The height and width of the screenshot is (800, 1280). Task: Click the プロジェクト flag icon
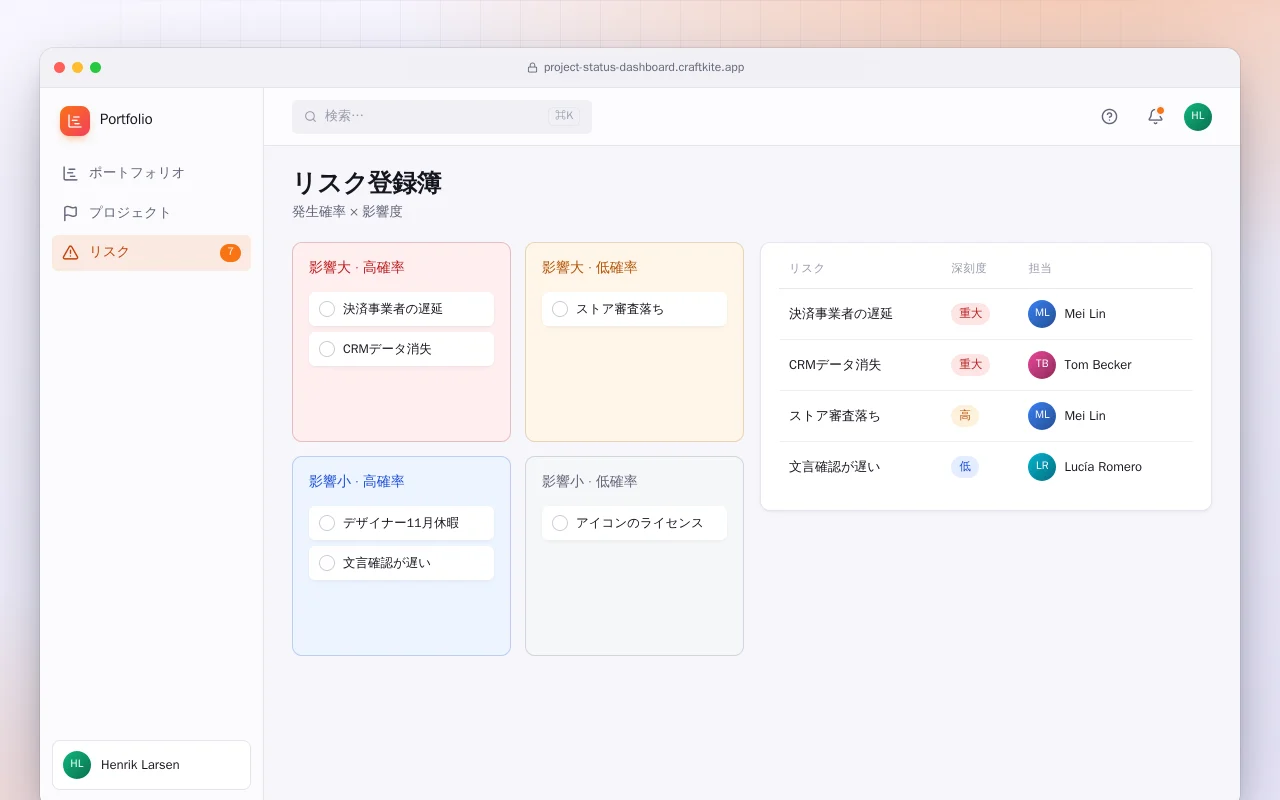point(70,213)
